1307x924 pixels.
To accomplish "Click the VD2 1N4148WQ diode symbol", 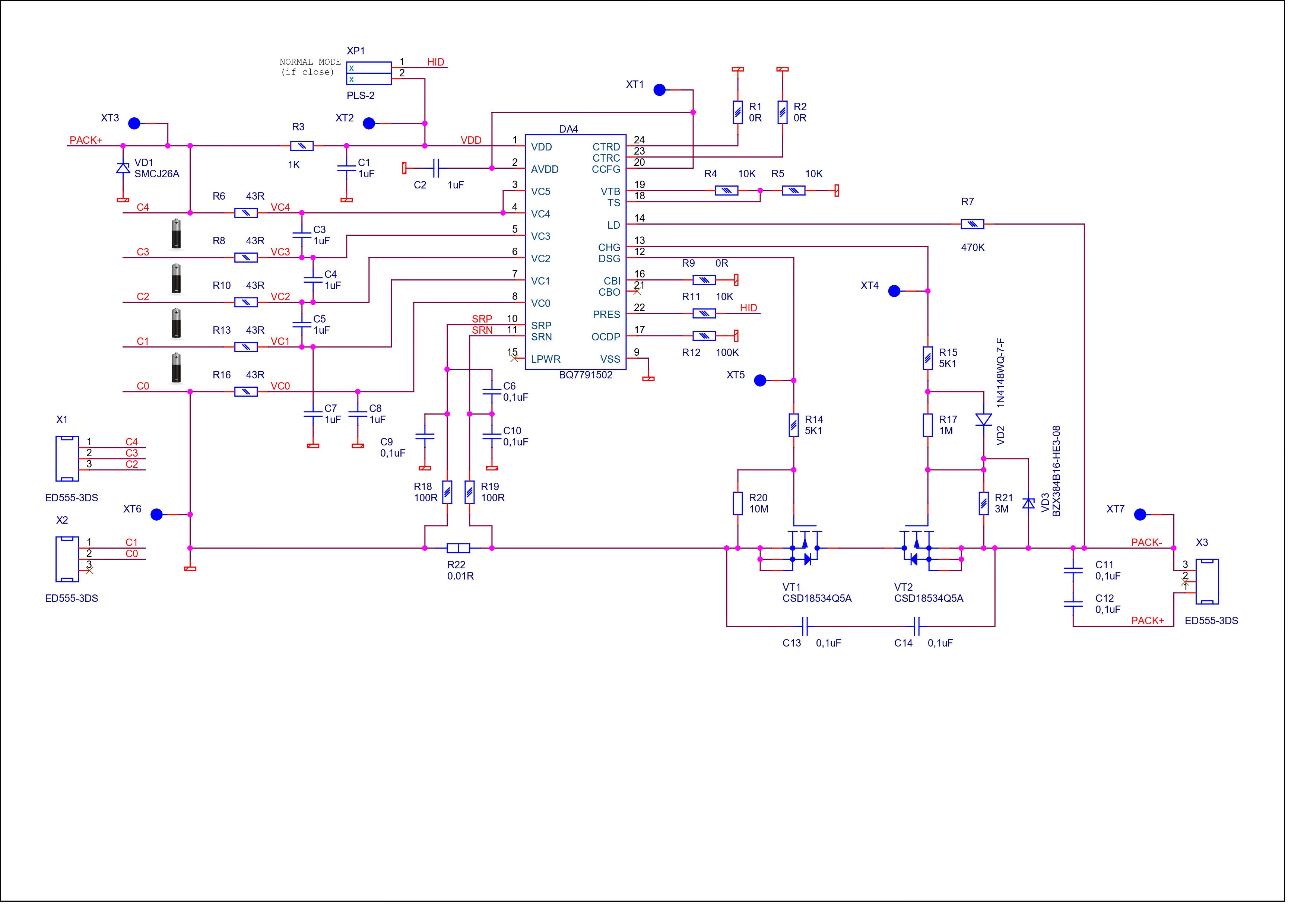I will [983, 420].
